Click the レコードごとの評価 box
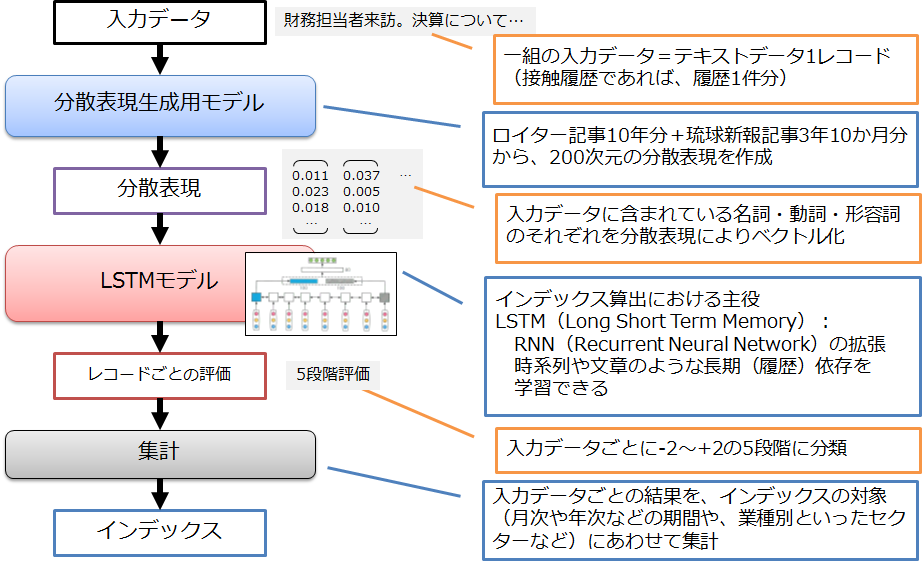The height and width of the screenshot is (566, 922). pos(160,376)
